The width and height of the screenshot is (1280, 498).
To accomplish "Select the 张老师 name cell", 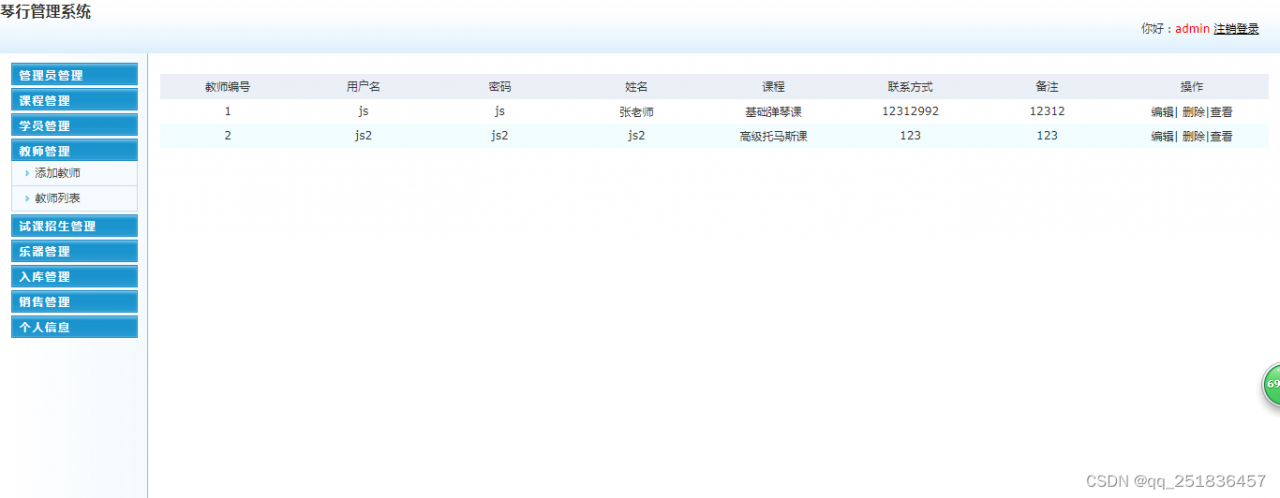I will point(637,112).
